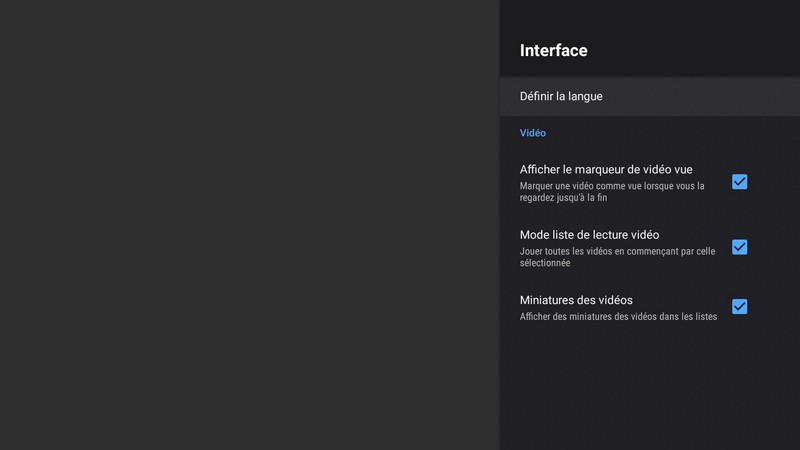Dismiss the panel by clicking the dimmed left area
This screenshot has width=800, height=450.
[x=250, y=225]
